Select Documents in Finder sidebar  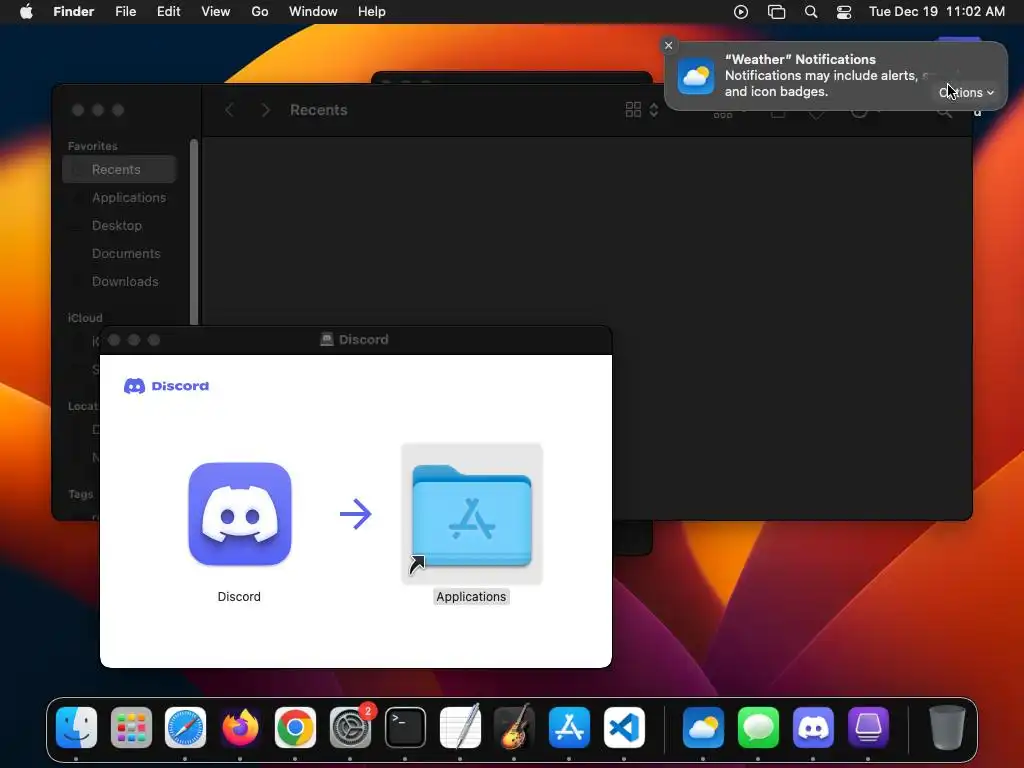tap(120, 253)
